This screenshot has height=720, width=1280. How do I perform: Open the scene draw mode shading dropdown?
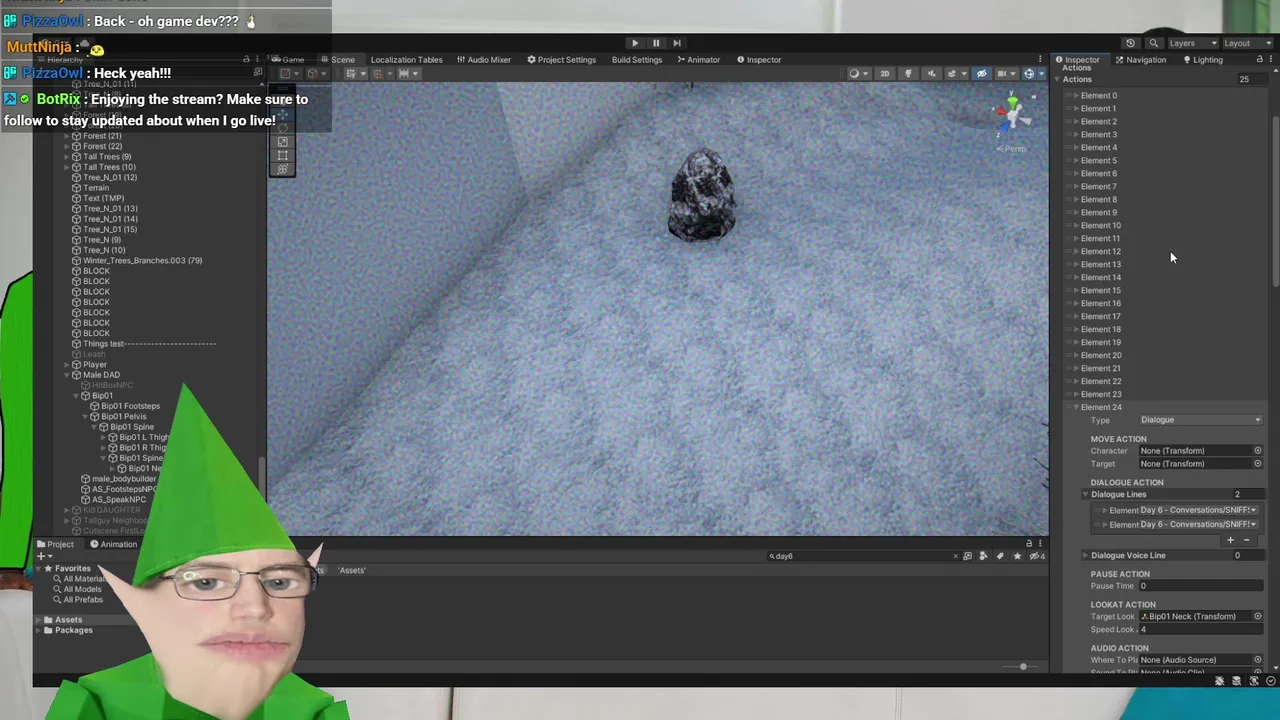coord(857,74)
